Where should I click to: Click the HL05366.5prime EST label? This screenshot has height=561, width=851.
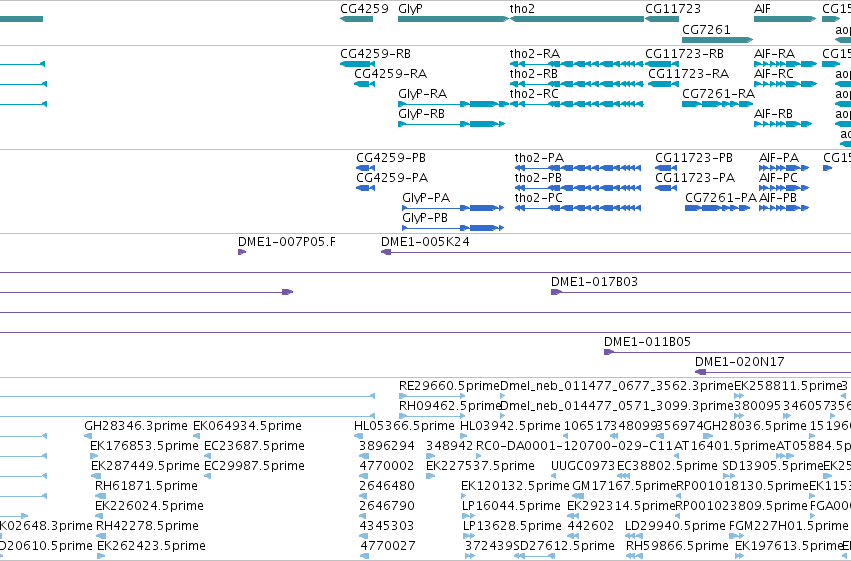404,426
